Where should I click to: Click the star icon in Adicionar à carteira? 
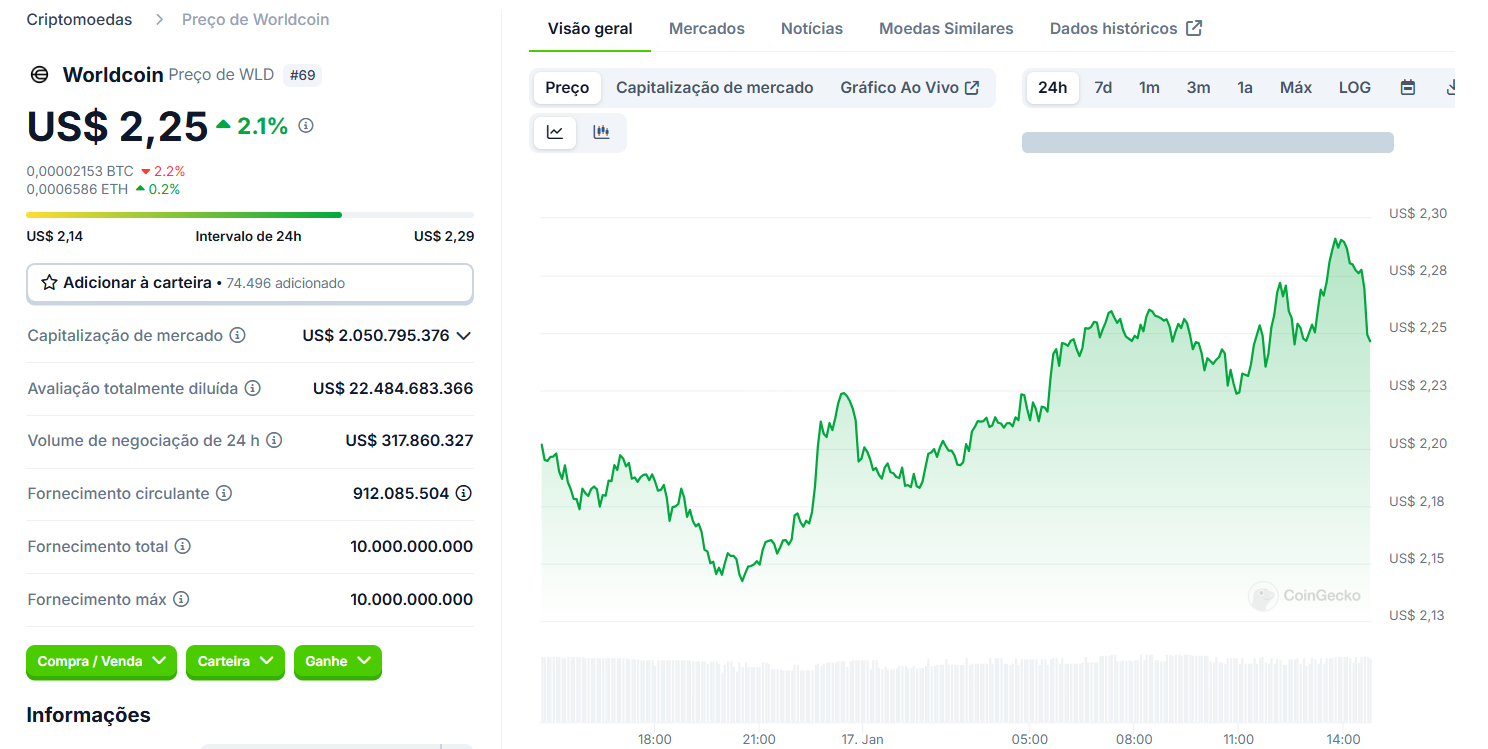pos(49,283)
